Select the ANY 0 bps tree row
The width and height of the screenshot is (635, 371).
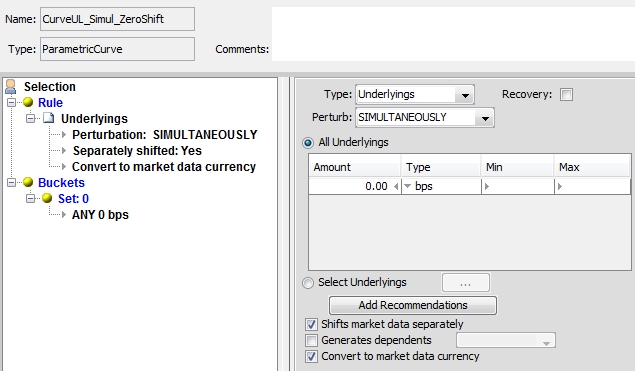[x=100, y=215]
